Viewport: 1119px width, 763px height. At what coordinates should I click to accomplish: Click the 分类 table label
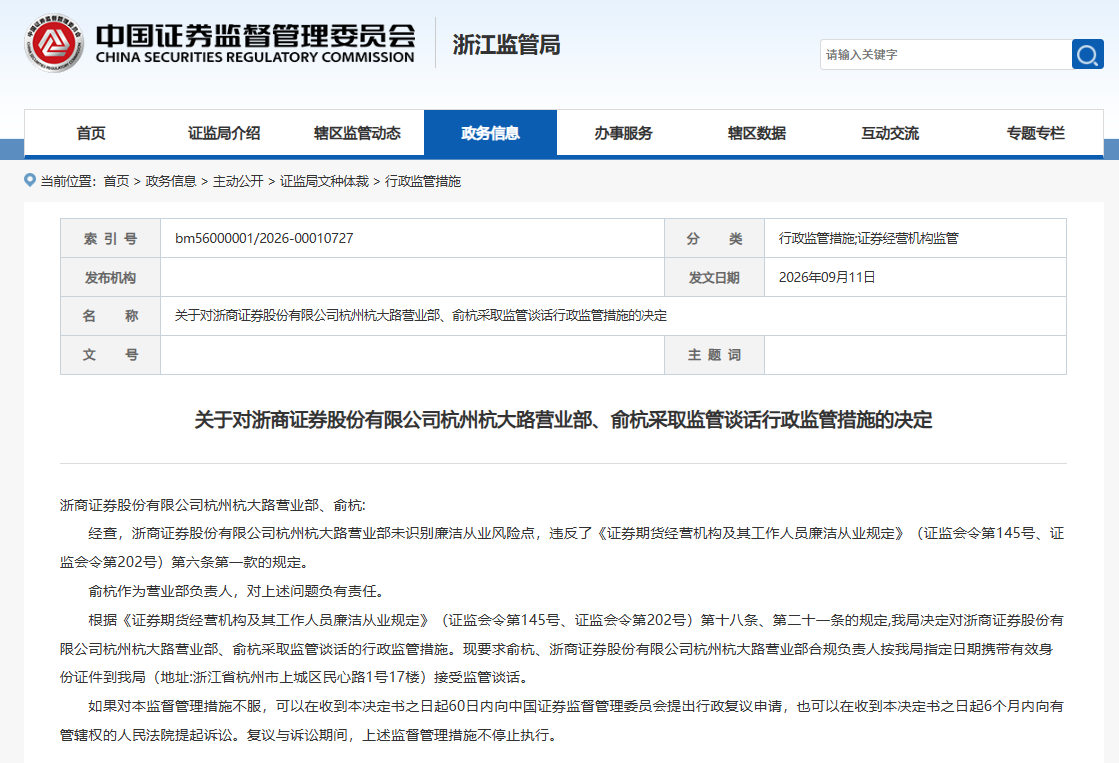[714, 238]
